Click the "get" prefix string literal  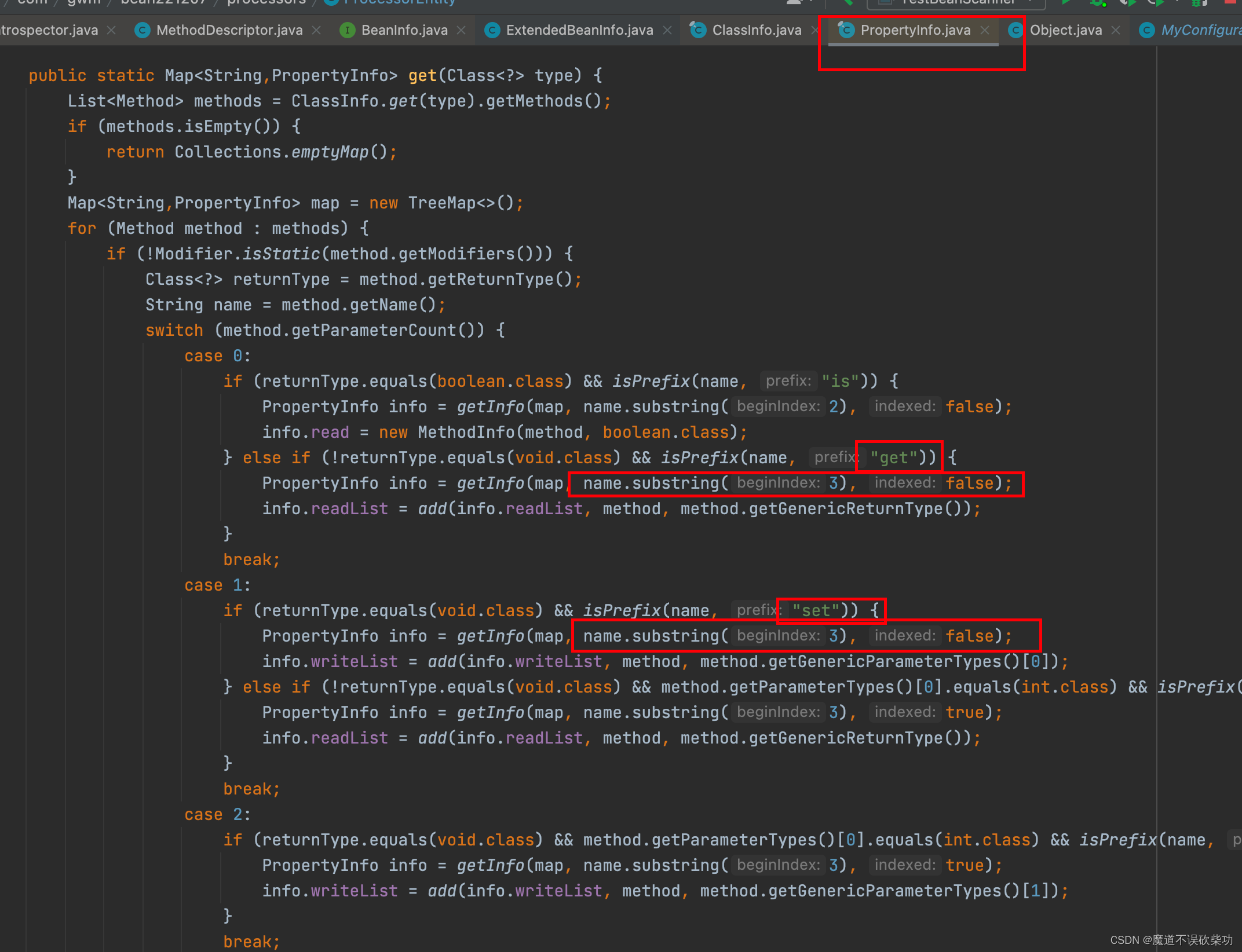(894, 458)
